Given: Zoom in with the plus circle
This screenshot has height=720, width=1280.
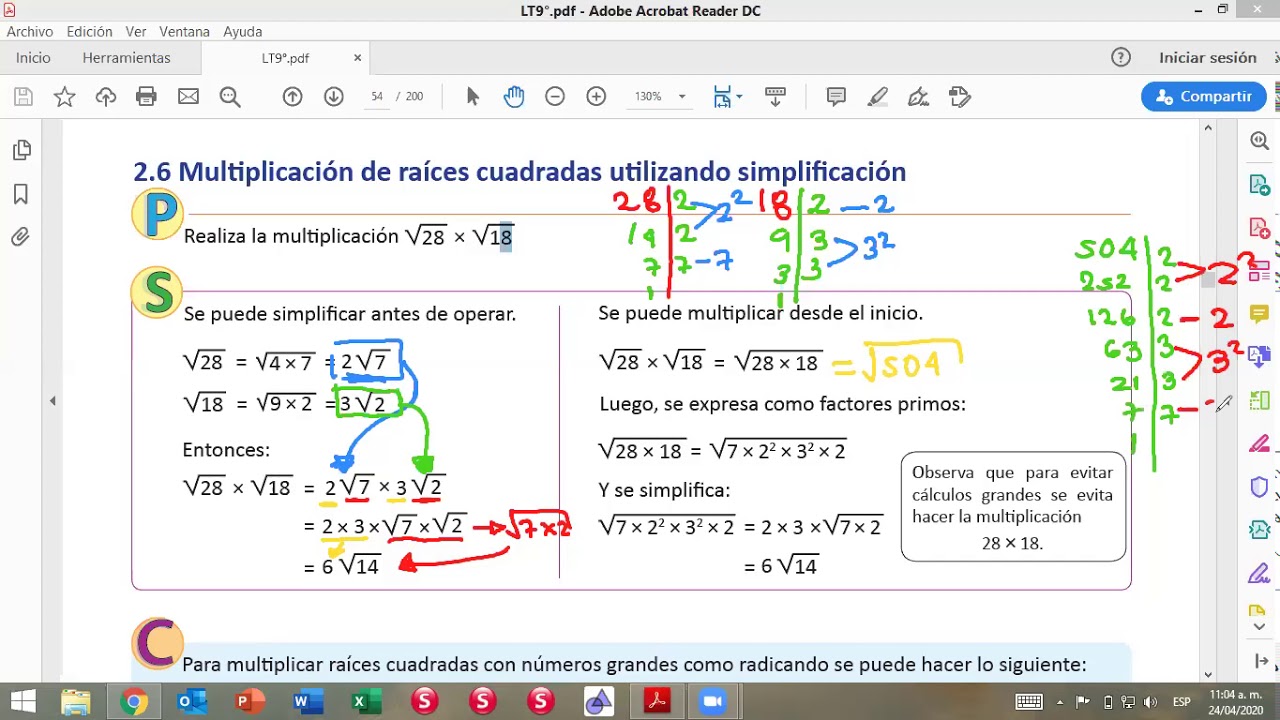Looking at the screenshot, I should click(x=596, y=97).
